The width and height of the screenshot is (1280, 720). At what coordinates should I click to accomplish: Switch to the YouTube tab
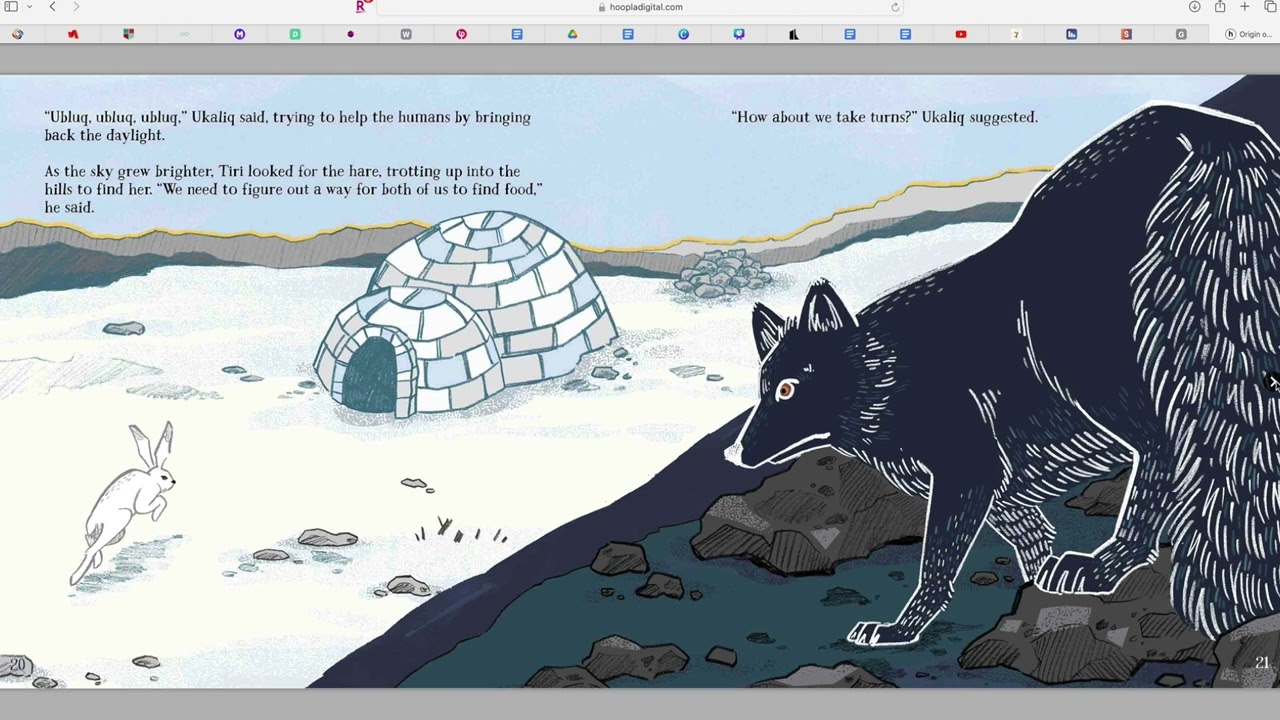click(x=961, y=34)
